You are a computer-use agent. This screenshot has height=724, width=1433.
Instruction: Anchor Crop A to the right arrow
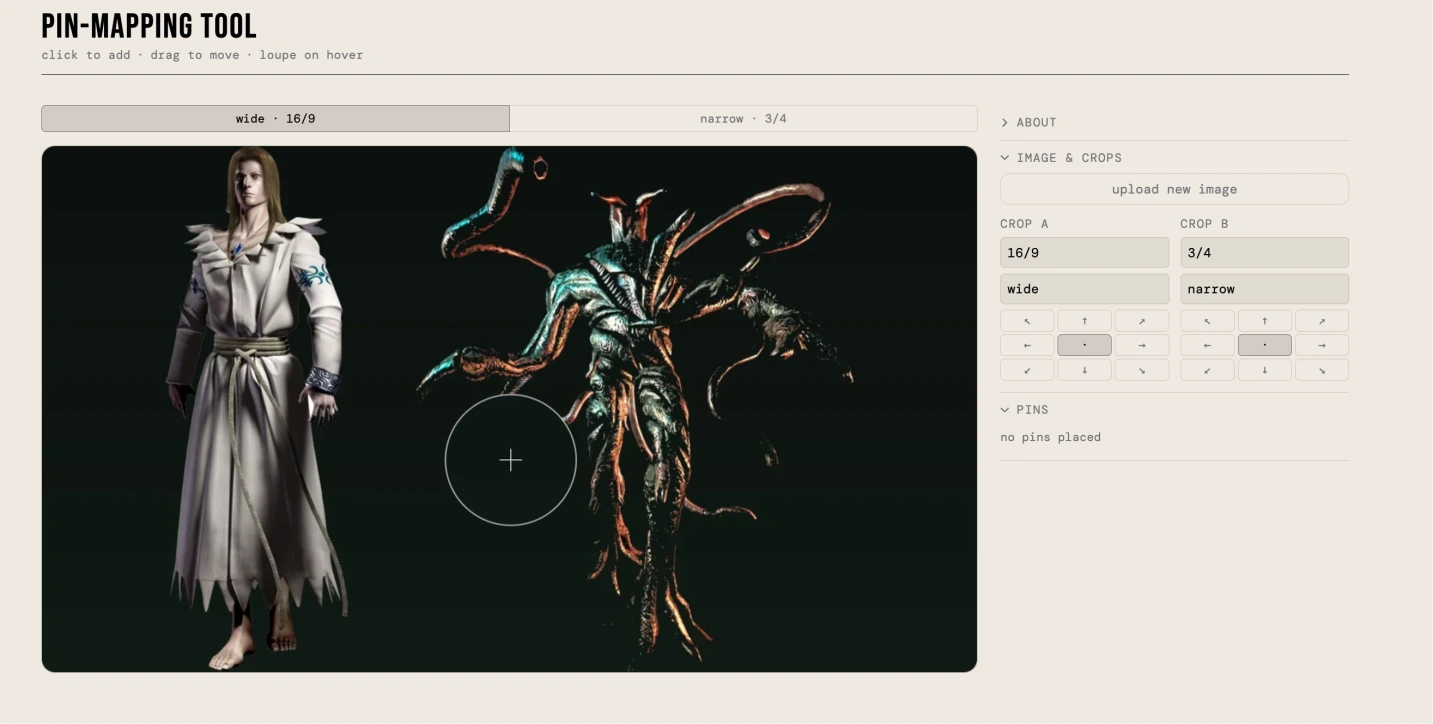tap(1142, 345)
